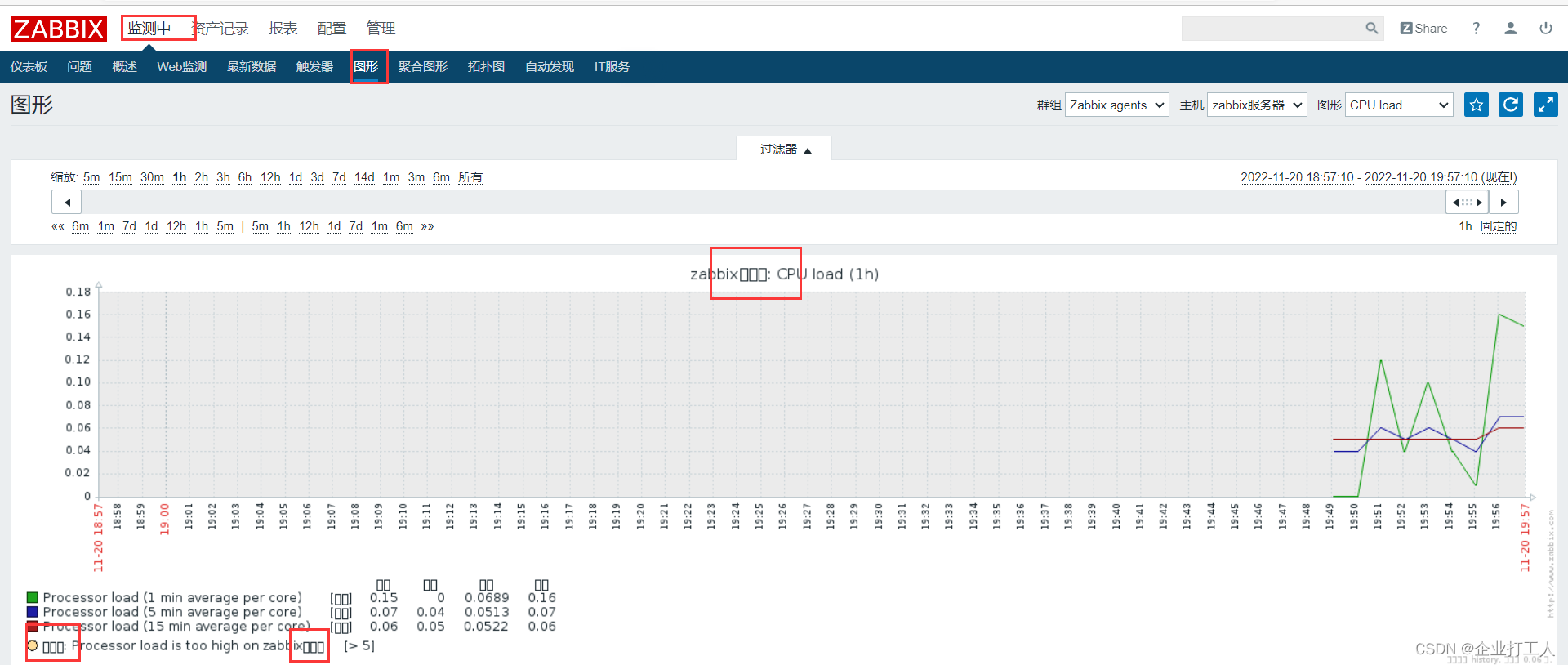Image resolution: width=1568 pixels, height=665 pixels.
Task: Go to the 问题 submenu
Action: point(79,67)
